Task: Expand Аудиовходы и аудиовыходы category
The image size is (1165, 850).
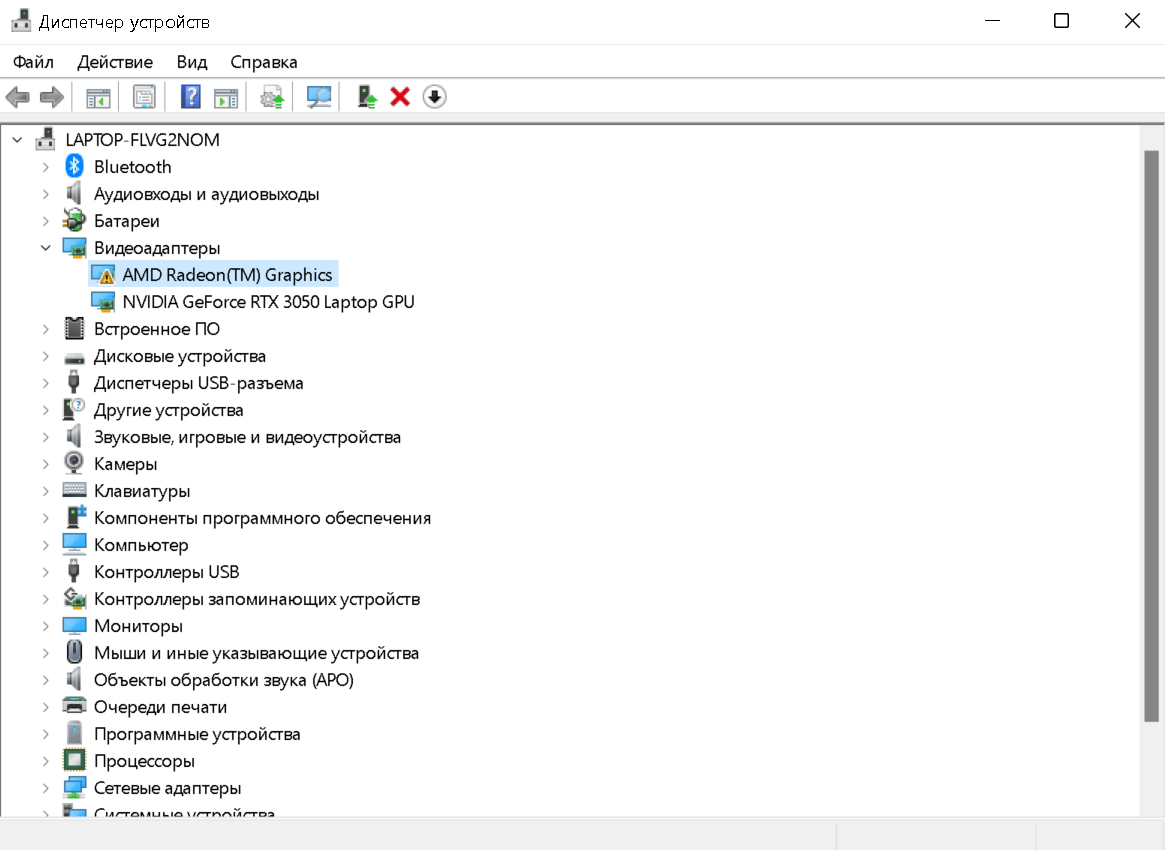Action: 46,194
